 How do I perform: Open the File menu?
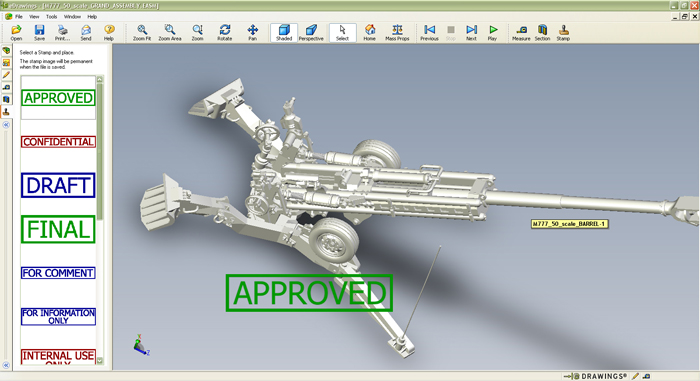click(19, 17)
